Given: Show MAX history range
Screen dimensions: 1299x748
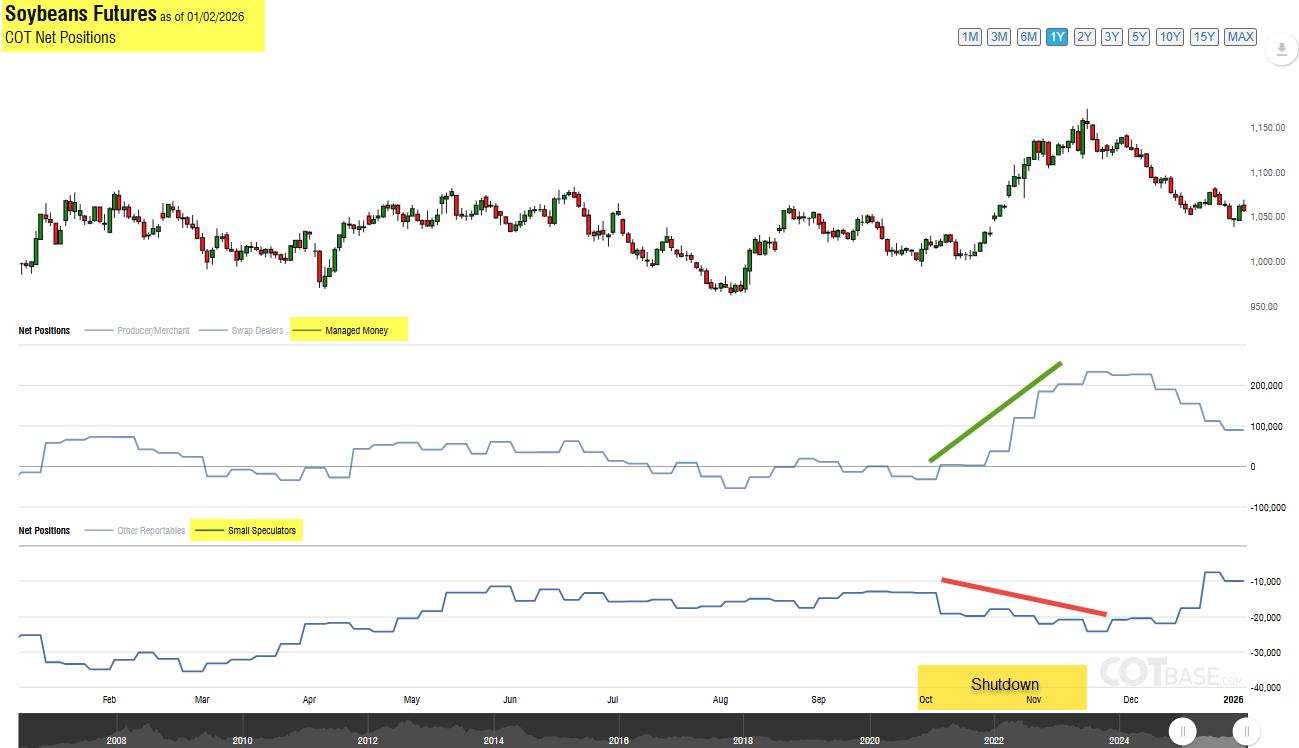Looking at the screenshot, I should point(1241,37).
